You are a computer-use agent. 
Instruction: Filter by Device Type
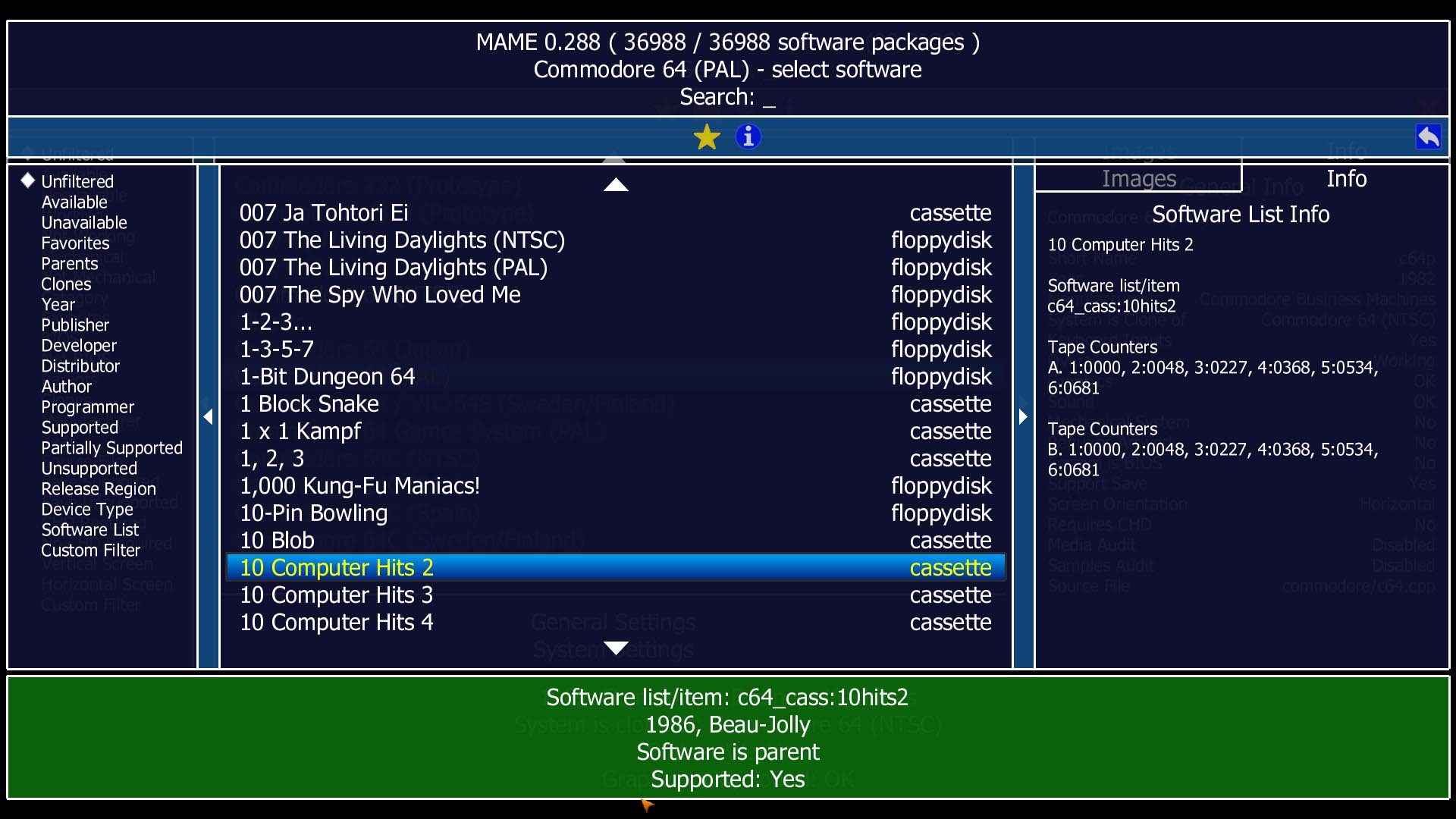87,509
